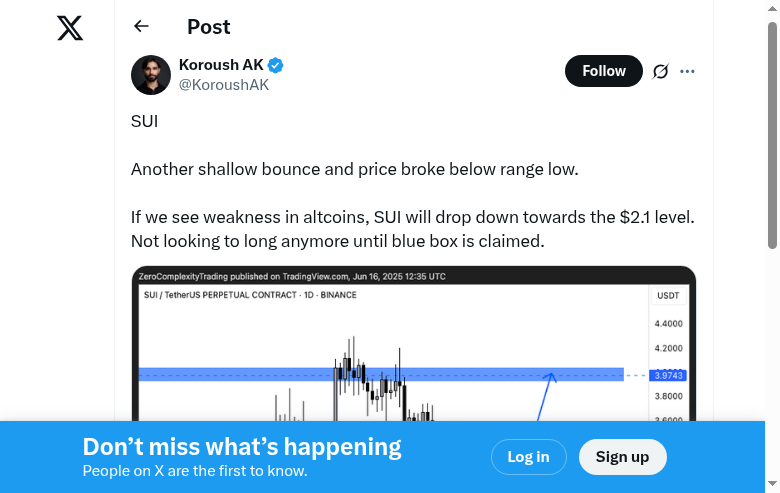This screenshot has width=780, height=493.
Task: Click the blue verified badge
Action: [276, 65]
